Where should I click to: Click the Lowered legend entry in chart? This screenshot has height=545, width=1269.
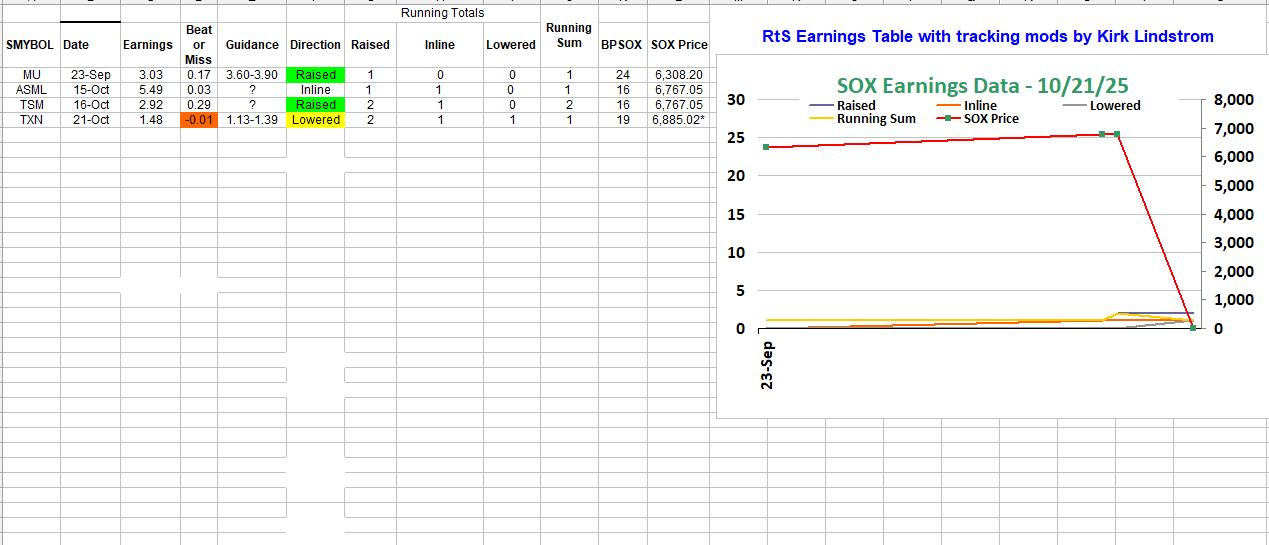pyautogui.click(x=1114, y=105)
